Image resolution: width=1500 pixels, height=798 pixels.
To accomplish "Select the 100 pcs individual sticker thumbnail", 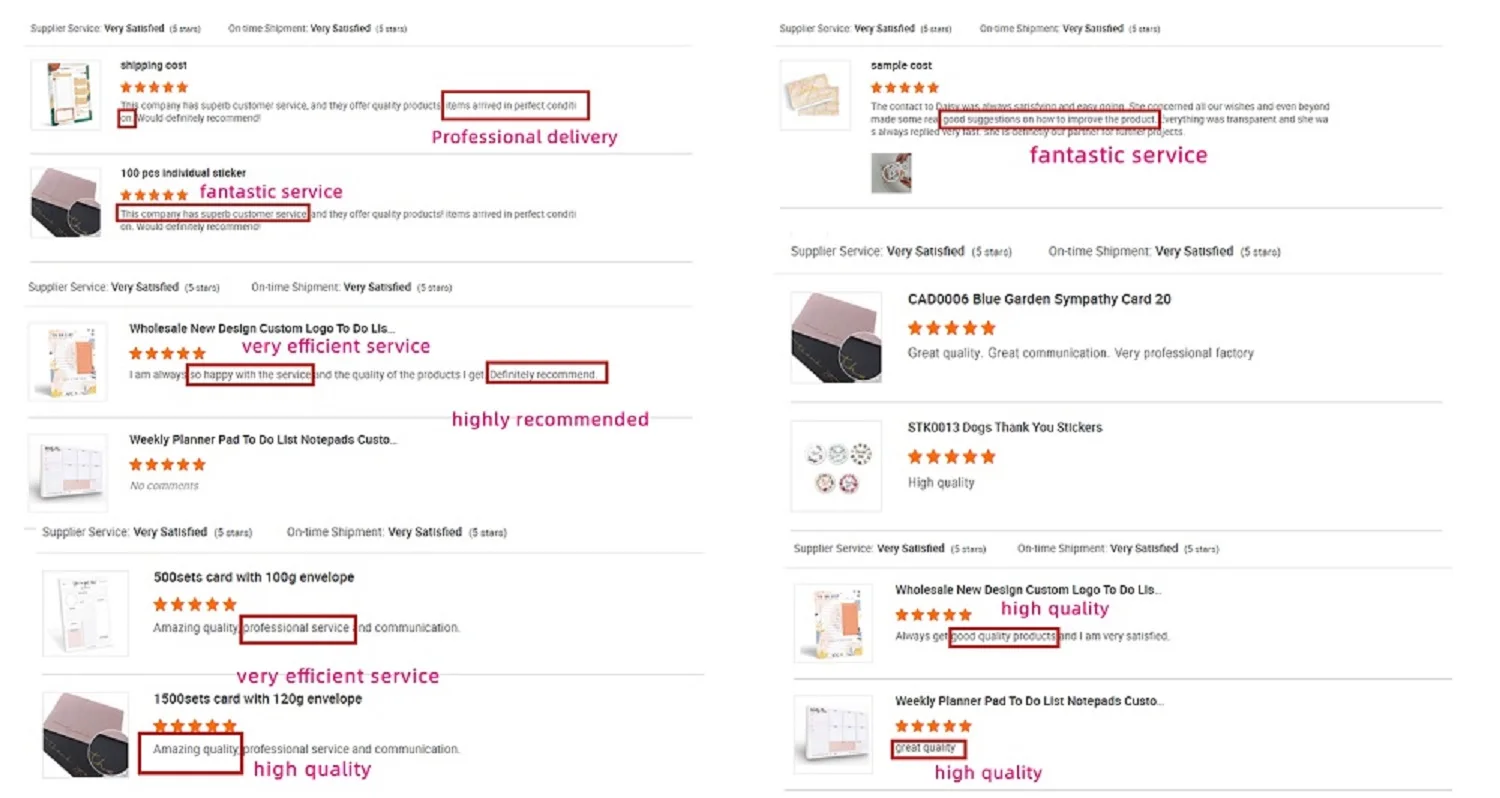I will tap(66, 202).
